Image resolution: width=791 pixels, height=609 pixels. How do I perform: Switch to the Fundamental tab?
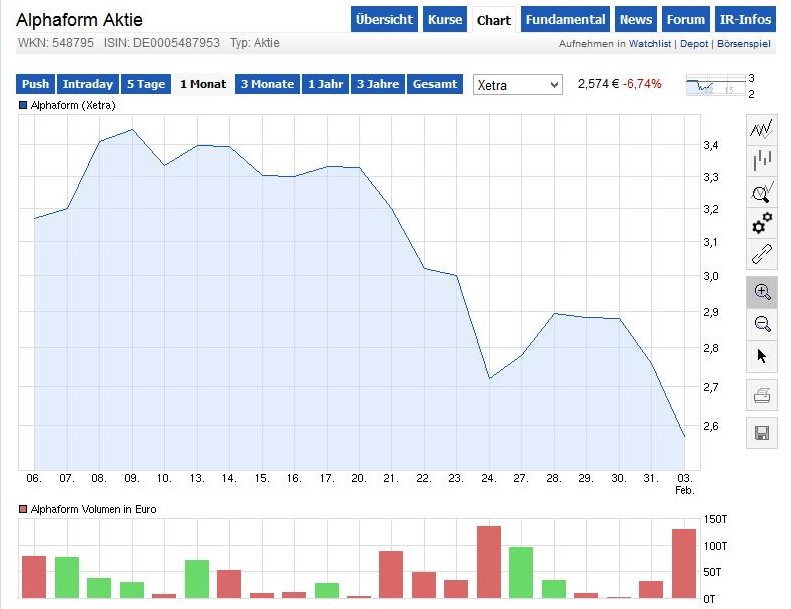[x=565, y=20]
